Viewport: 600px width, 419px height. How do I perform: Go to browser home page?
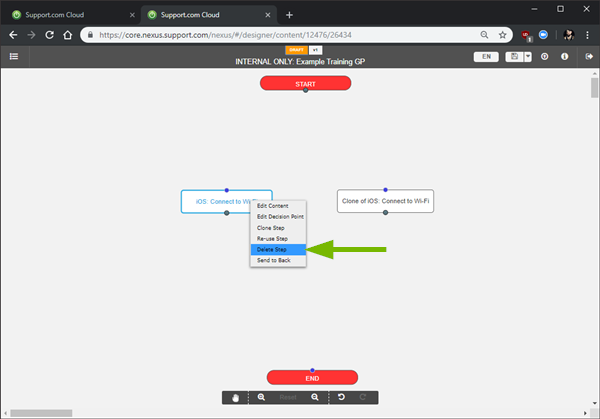click(x=68, y=35)
